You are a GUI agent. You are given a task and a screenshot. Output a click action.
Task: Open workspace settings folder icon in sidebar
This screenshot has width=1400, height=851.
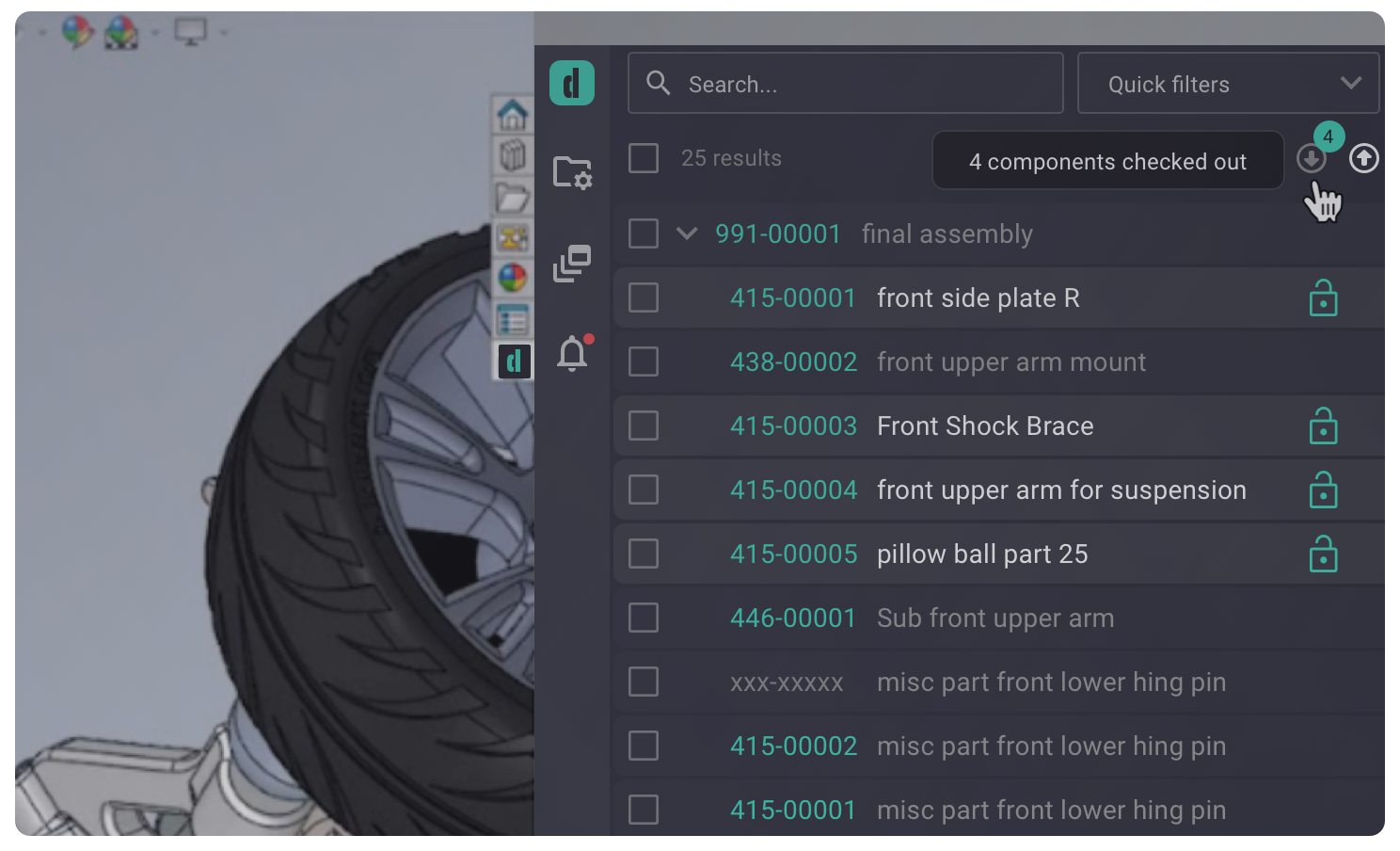[571, 171]
